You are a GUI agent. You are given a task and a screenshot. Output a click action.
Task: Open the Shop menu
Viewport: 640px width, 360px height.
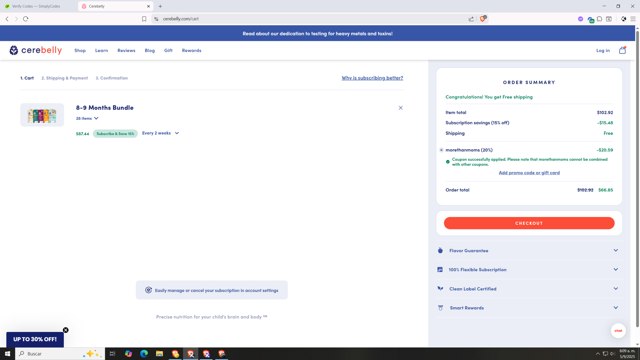80,51
